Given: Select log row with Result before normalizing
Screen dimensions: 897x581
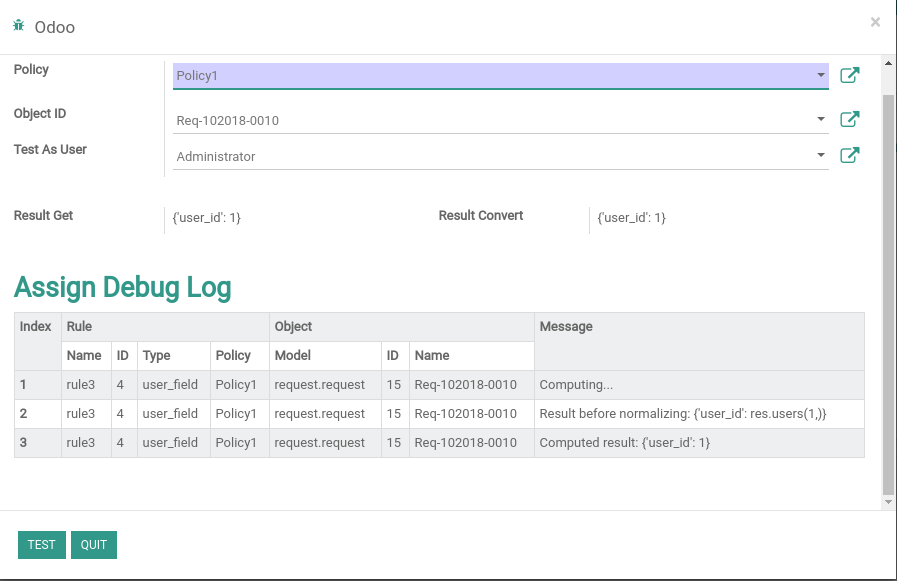Looking at the screenshot, I should (439, 414).
